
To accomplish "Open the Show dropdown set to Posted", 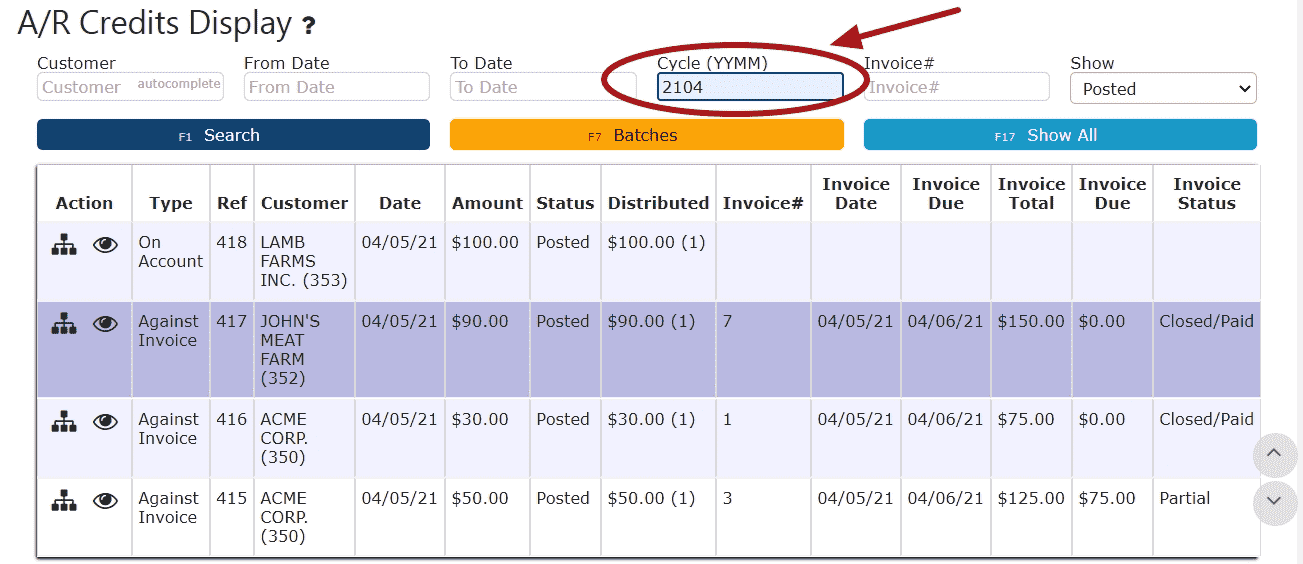I will point(1163,88).
